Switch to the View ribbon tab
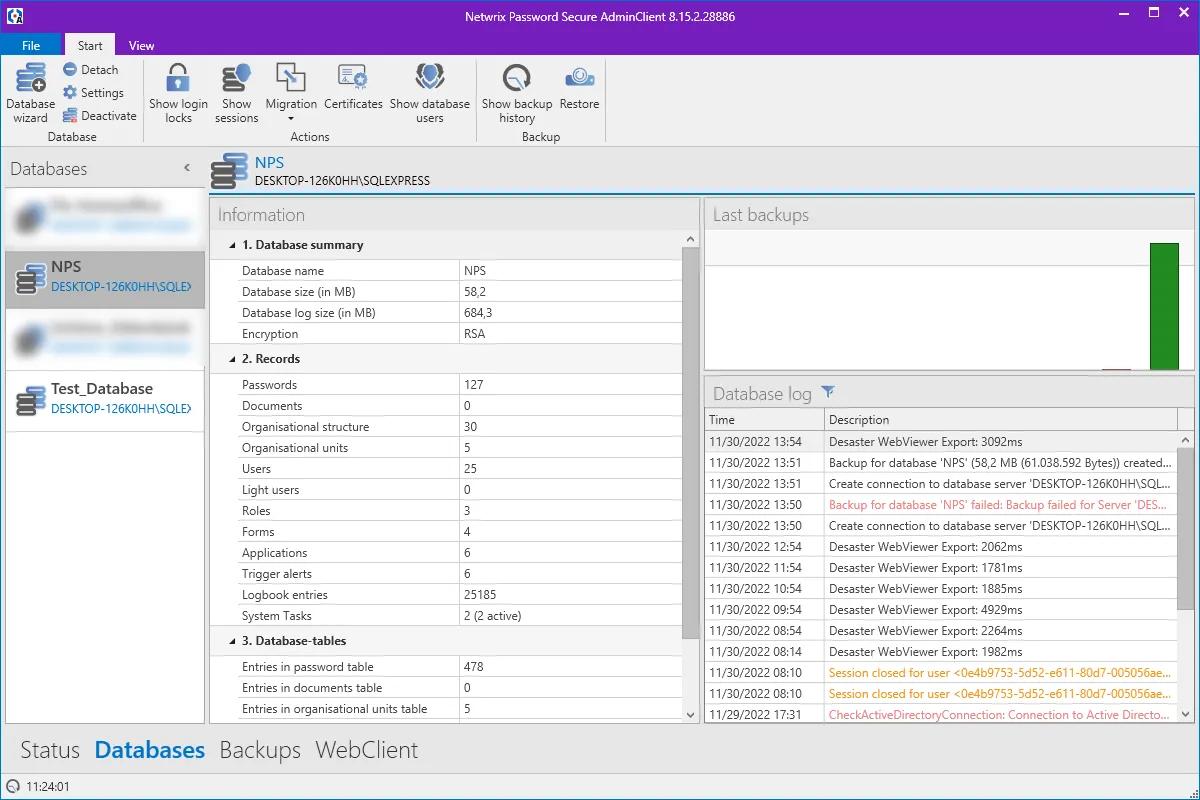 click(142, 45)
